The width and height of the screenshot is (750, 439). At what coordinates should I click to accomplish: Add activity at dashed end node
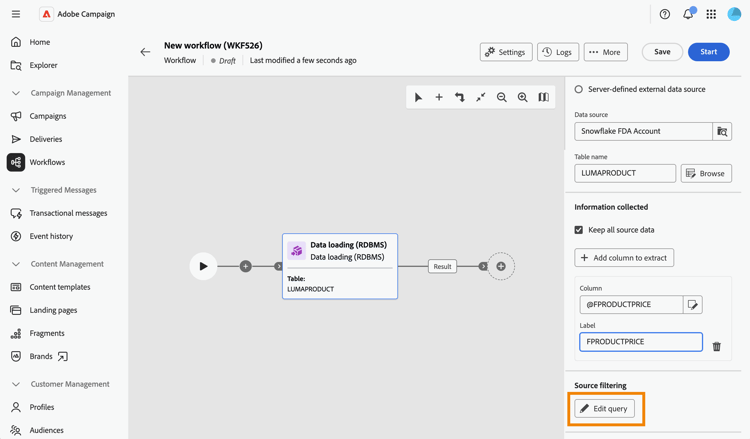pyautogui.click(x=501, y=266)
